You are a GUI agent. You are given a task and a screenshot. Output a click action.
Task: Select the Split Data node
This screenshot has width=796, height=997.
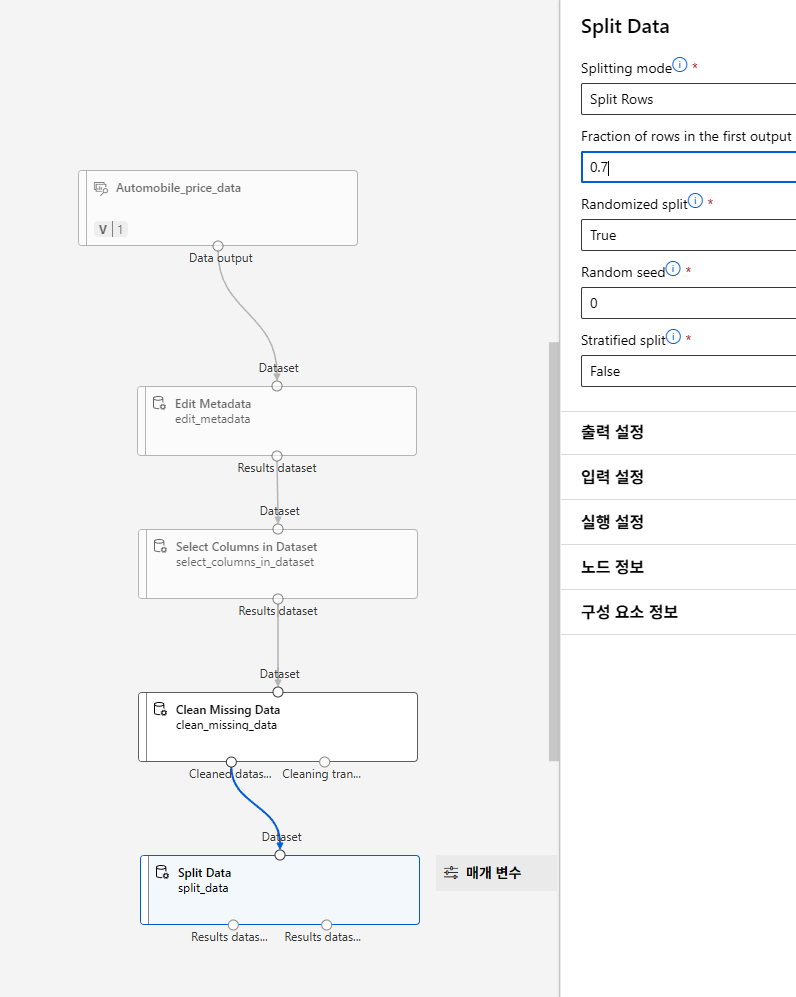click(280, 890)
